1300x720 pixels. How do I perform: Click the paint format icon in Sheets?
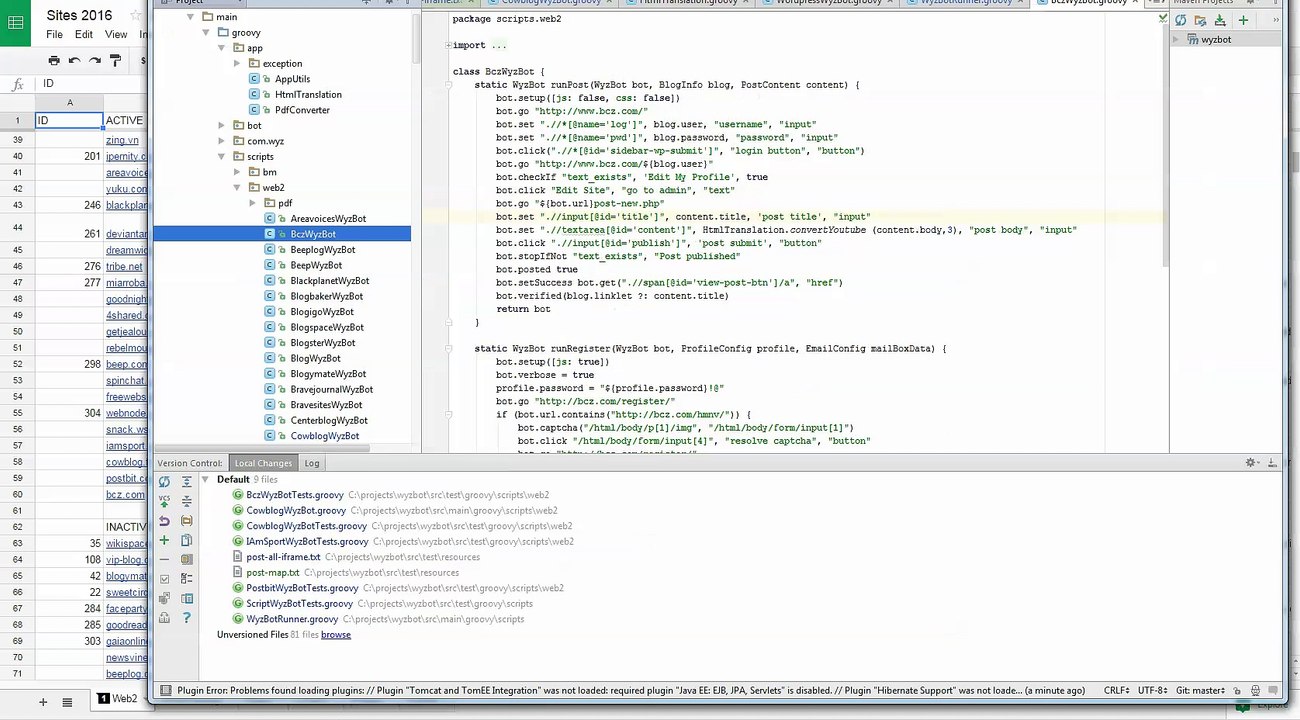pyautogui.click(x=116, y=61)
